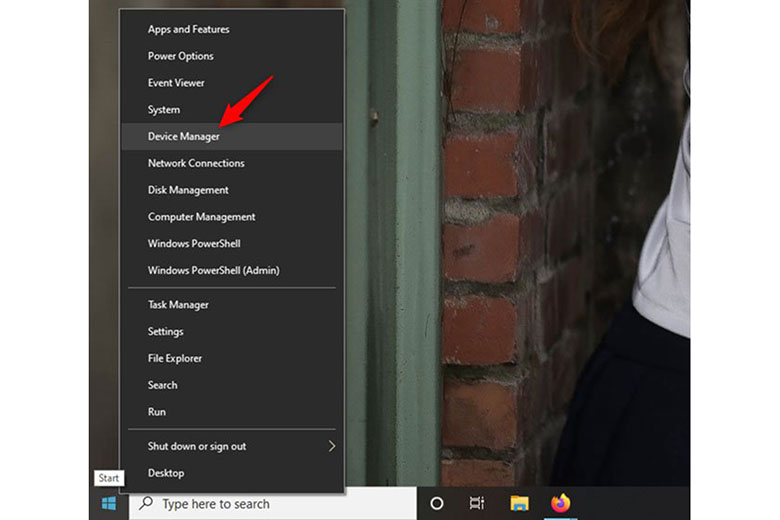Expand the Shut down or sign out arrow
780x520 pixels.
tap(332, 446)
